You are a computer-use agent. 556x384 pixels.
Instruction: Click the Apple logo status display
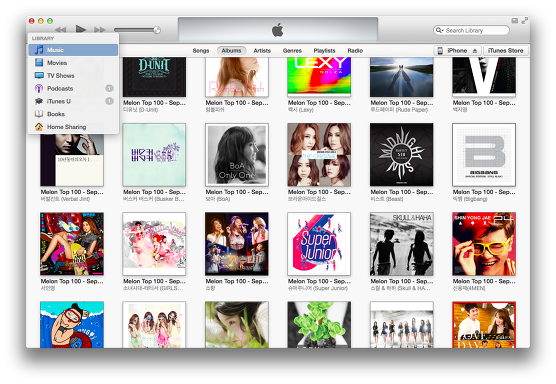click(278, 30)
